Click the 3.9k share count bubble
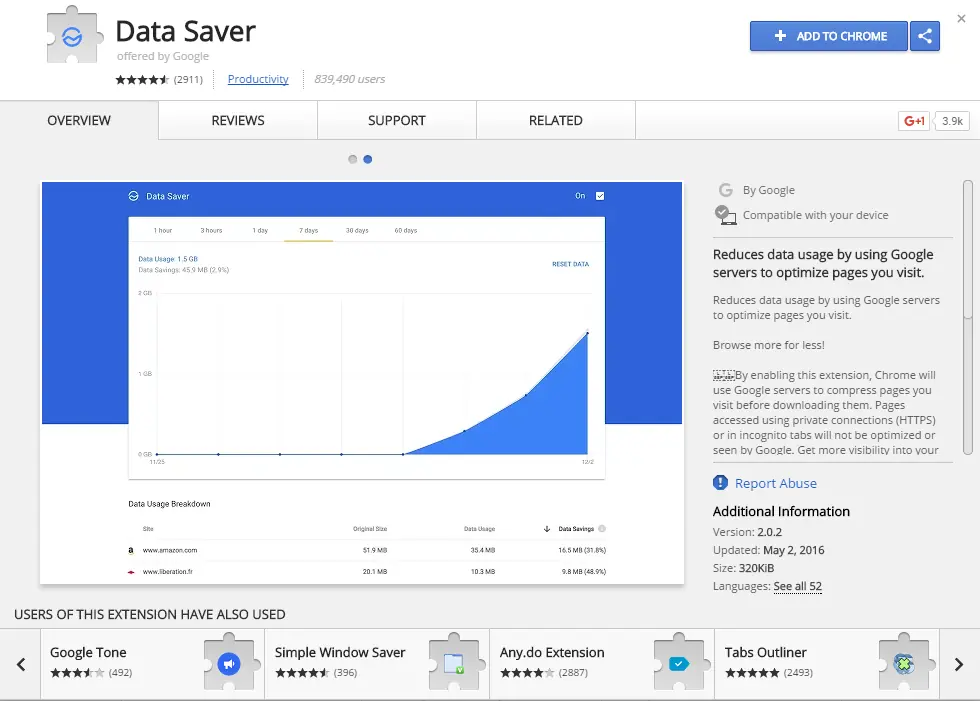The image size is (980, 701). (952, 121)
